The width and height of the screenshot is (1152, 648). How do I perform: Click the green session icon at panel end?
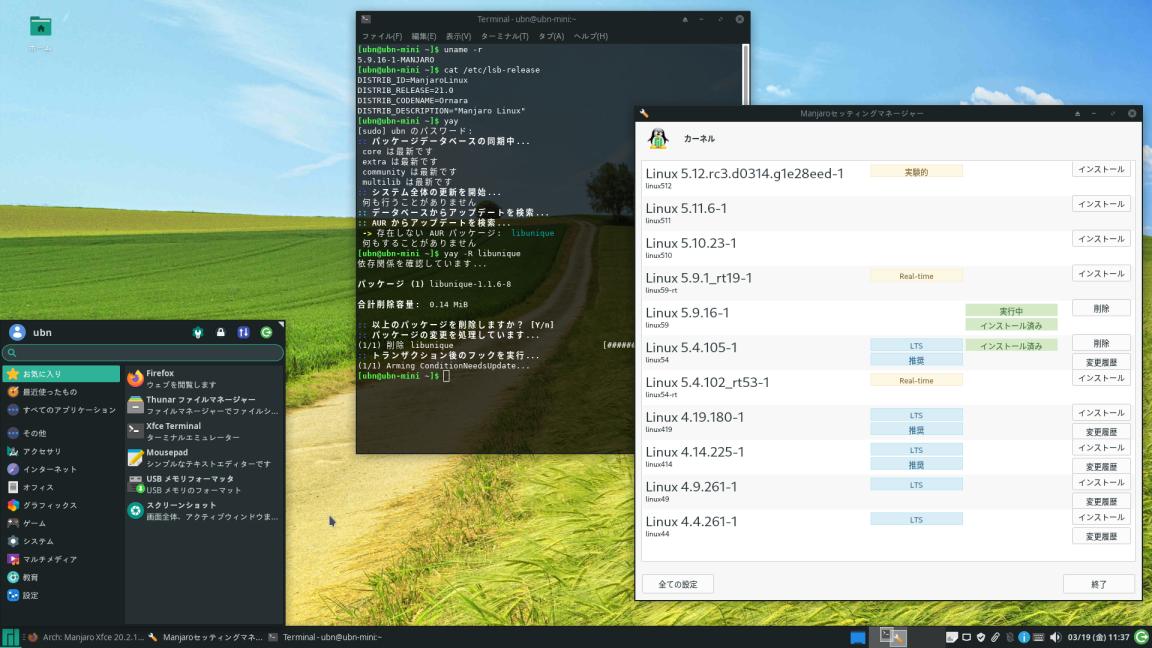[x=1142, y=637]
